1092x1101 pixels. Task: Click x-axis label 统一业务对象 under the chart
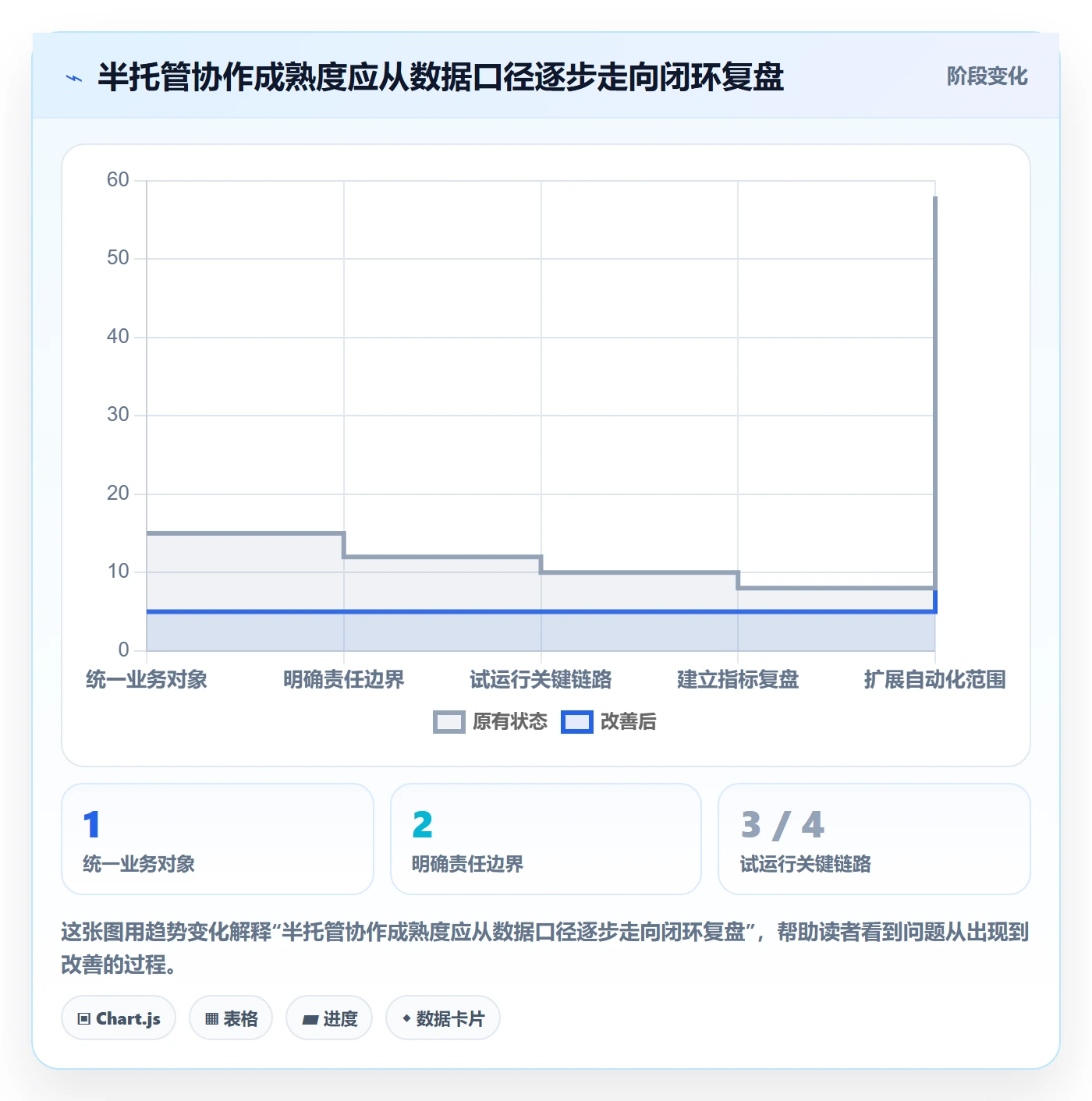147,679
